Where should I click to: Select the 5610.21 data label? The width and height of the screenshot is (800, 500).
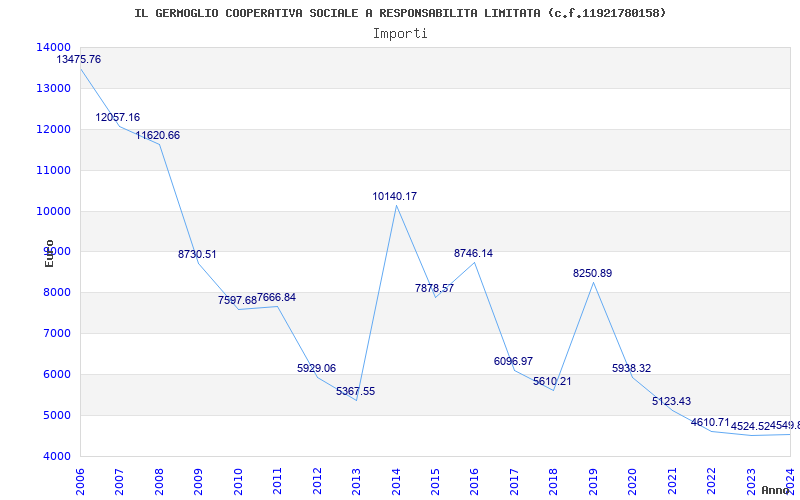tap(553, 381)
